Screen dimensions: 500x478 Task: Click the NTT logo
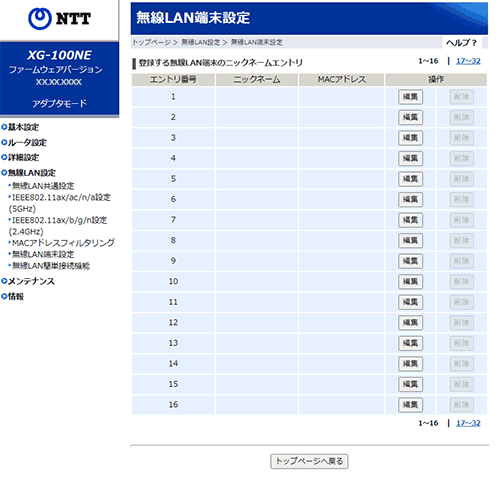point(59,19)
